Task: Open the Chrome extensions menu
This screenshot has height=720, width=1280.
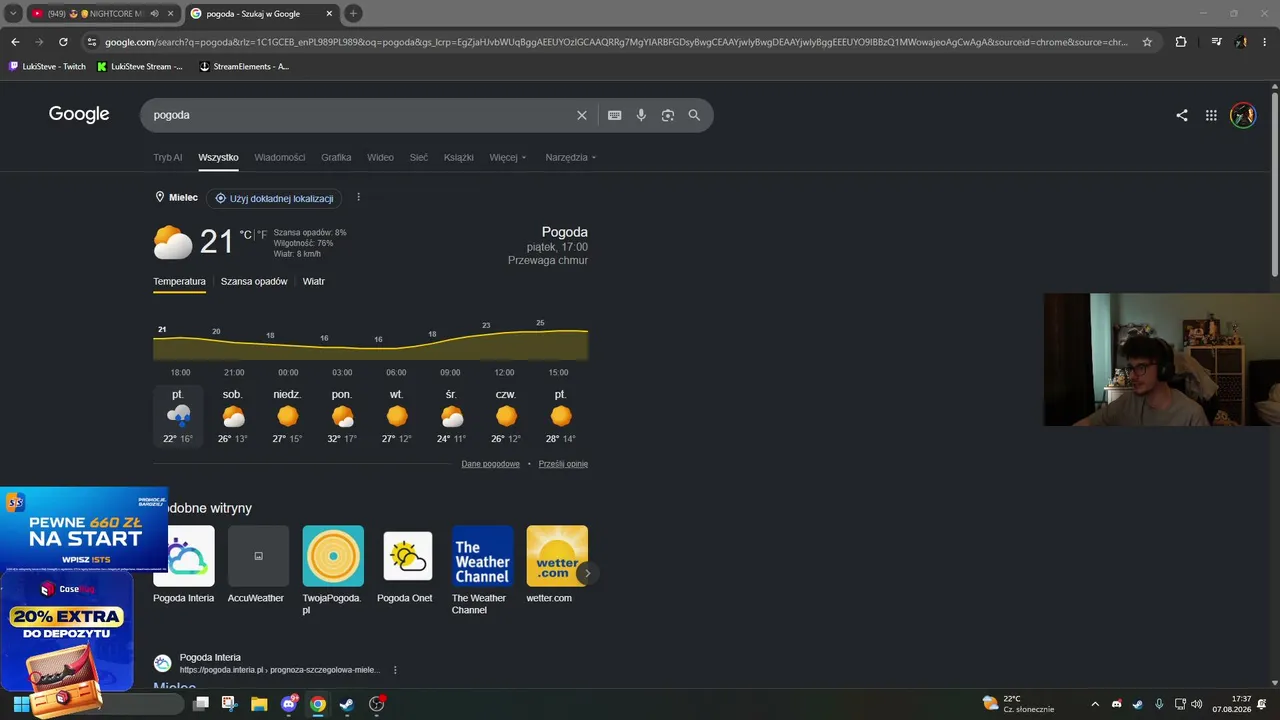Action: pyautogui.click(x=1181, y=42)
